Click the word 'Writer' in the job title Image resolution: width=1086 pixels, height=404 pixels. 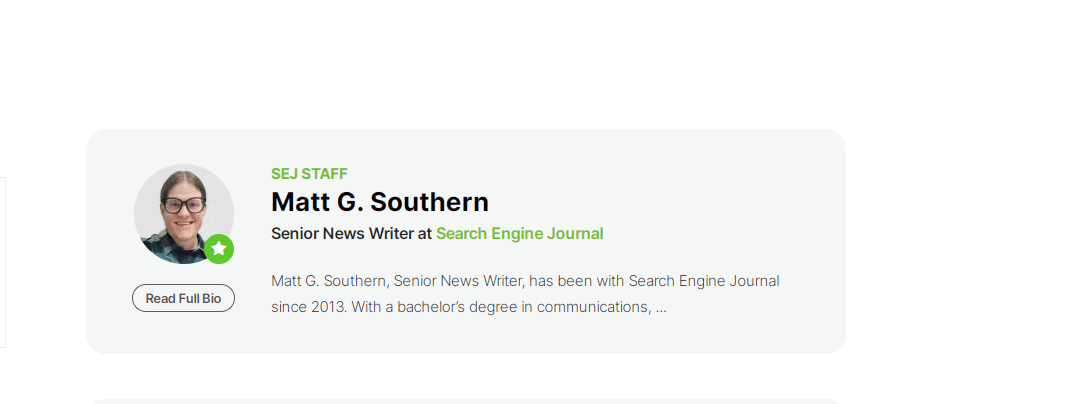(391, 234)
